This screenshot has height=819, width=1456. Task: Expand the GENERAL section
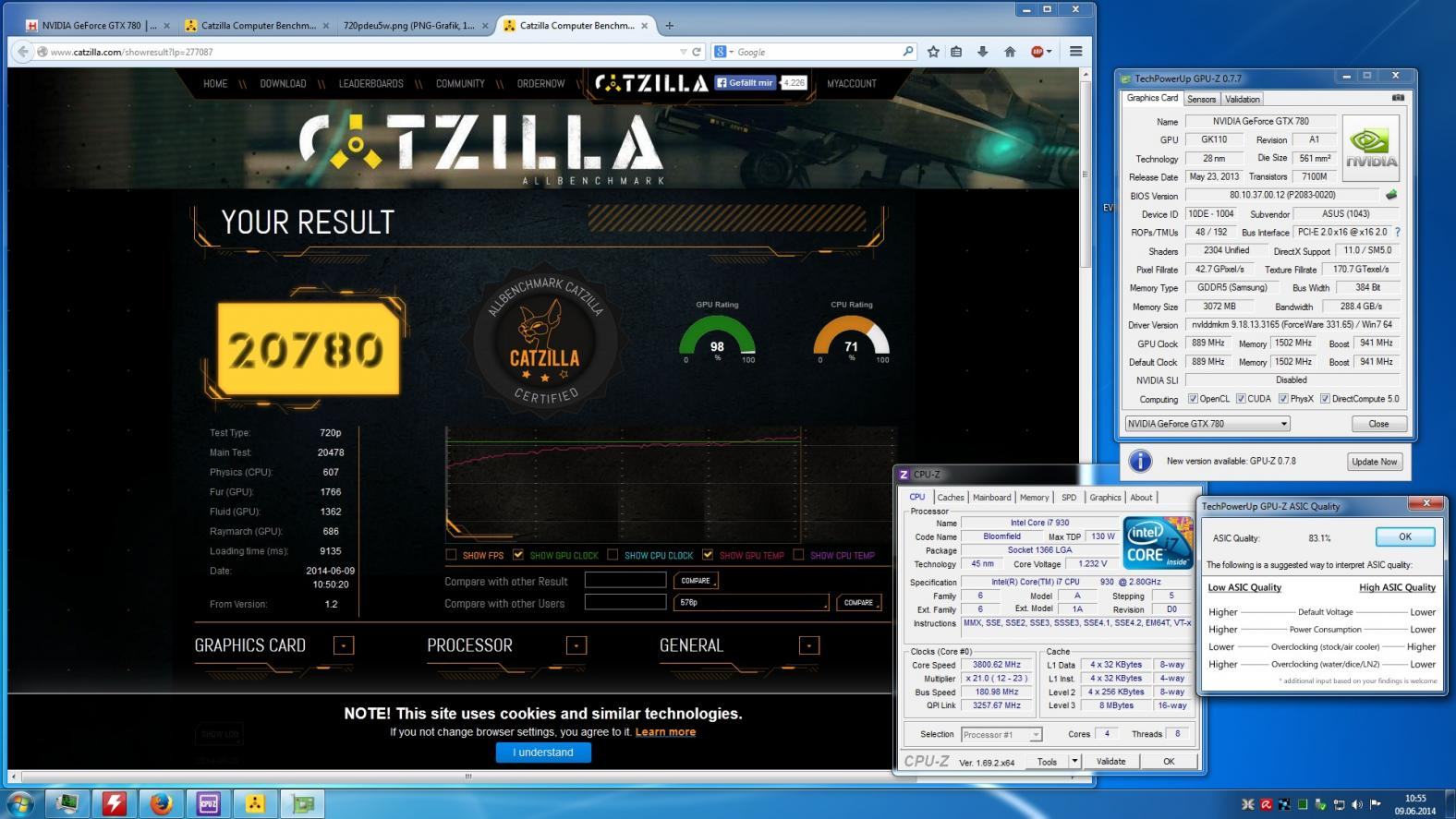pyautogui.click(x=808, y=645)
